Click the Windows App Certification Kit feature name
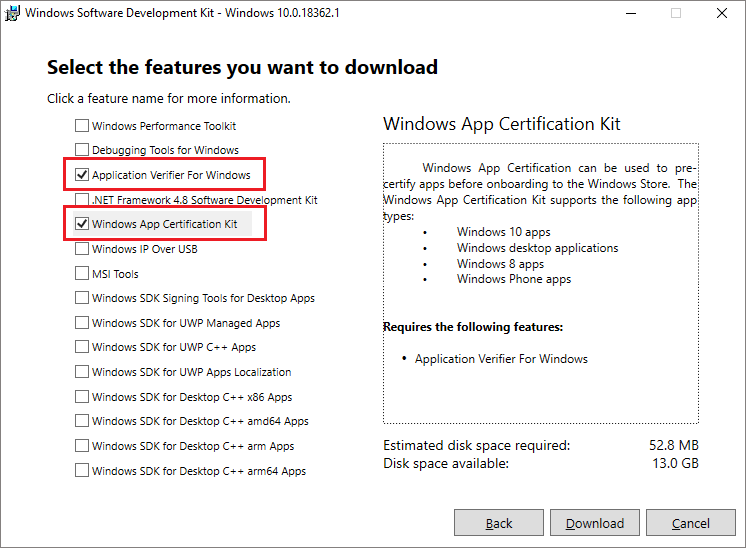The height and width of the screenshot is (548, 746). 164,224
